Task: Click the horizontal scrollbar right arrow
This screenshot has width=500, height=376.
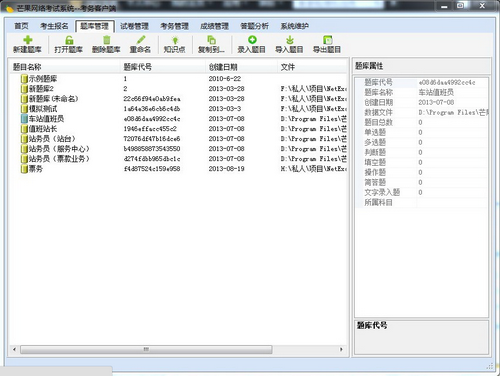Action: click(341, 349)
